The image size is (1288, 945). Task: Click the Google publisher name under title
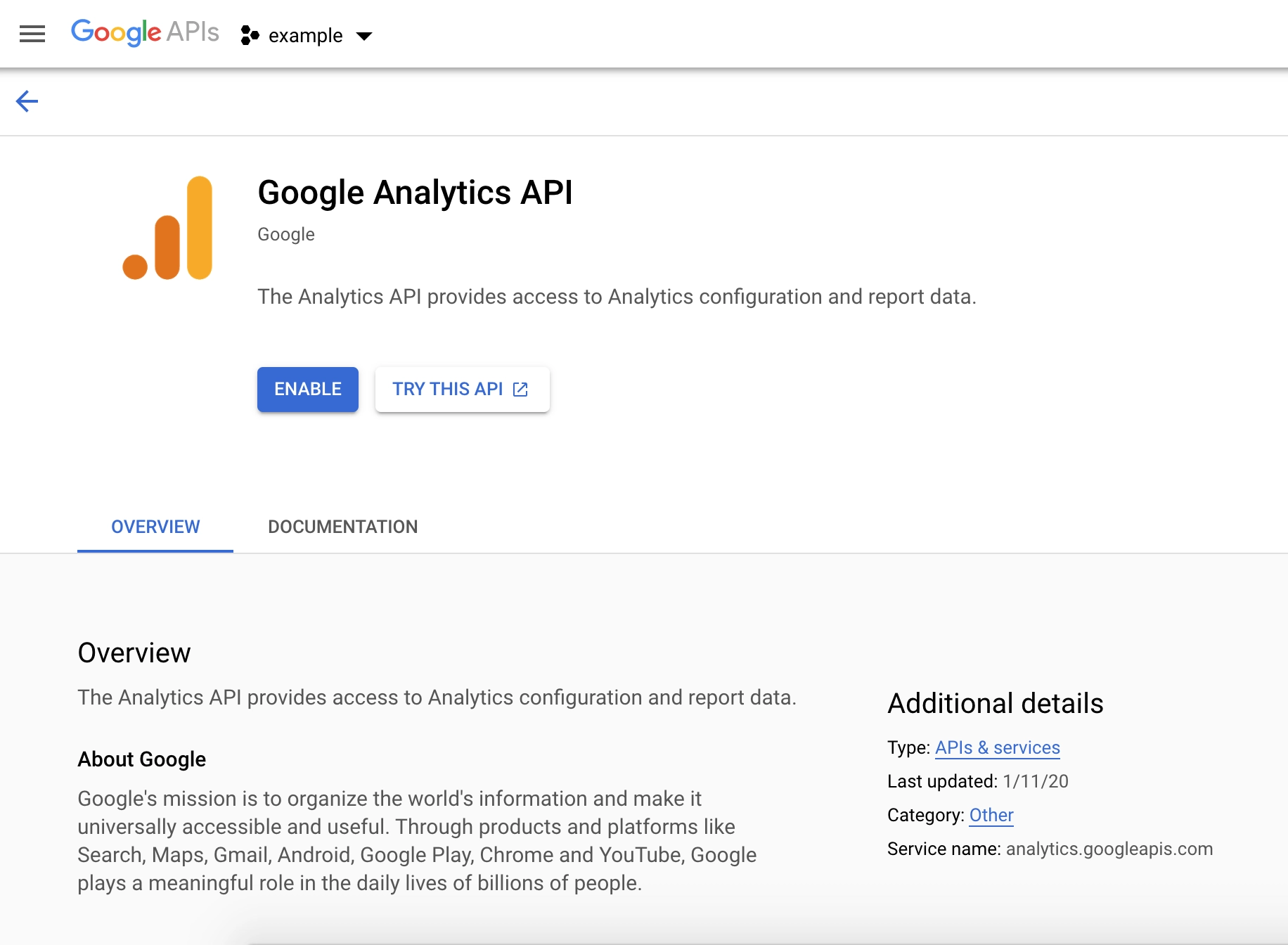pos(285,234)
